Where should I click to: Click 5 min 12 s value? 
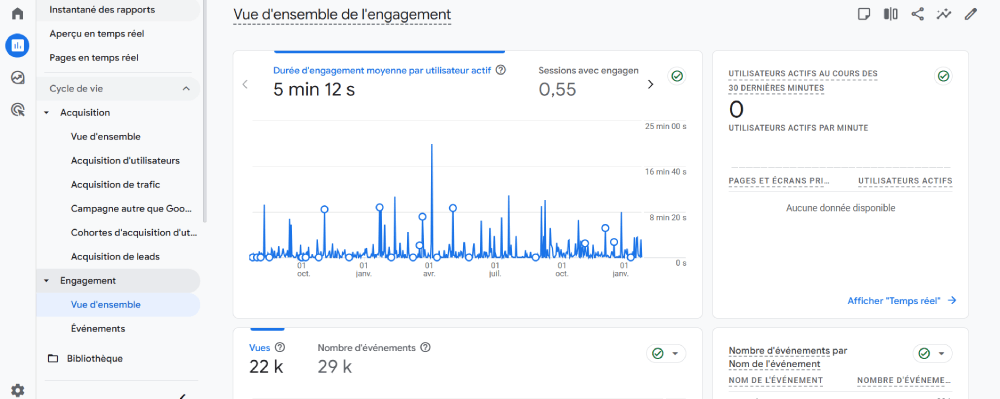(x=314, y=90)
